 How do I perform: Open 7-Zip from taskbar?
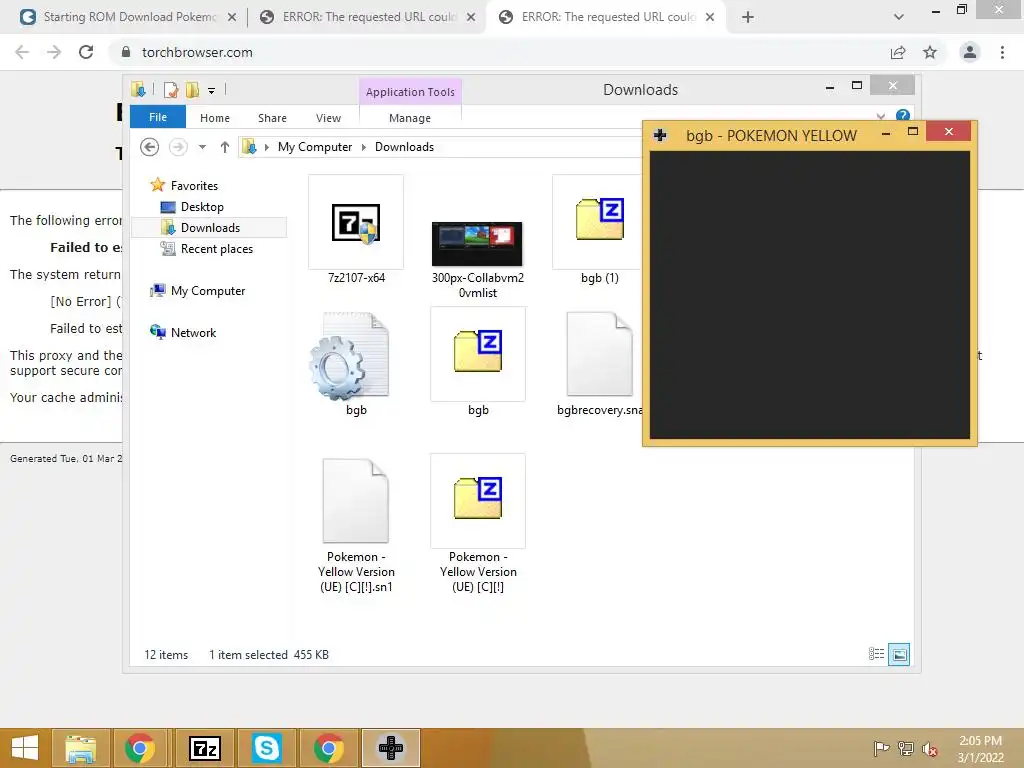coord(205,748)
